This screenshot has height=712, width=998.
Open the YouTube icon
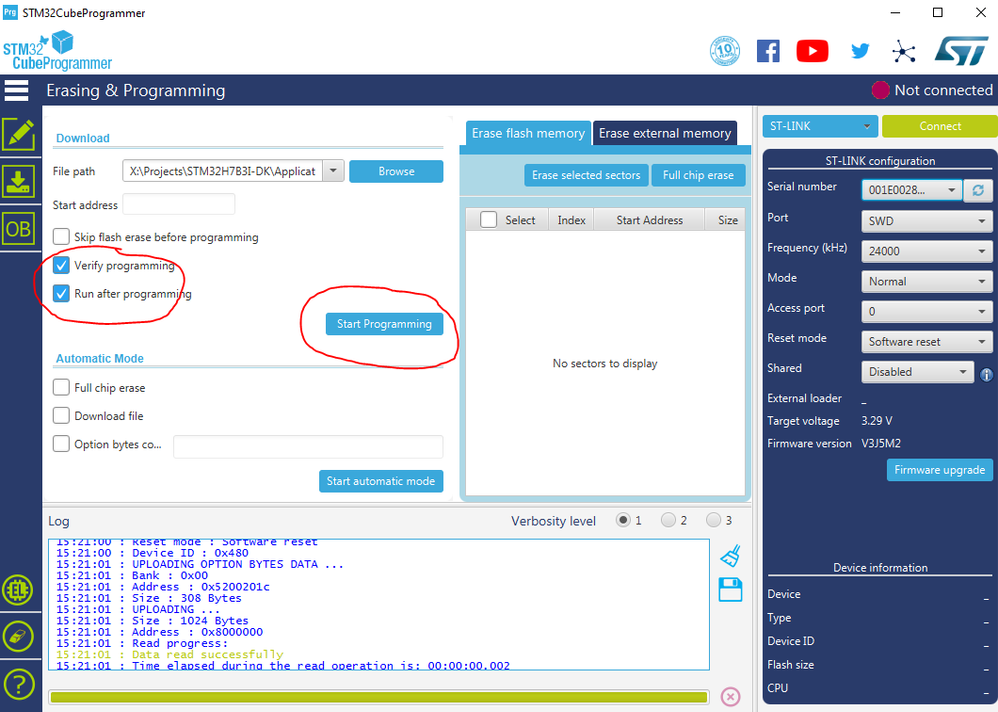pos(812,51)
